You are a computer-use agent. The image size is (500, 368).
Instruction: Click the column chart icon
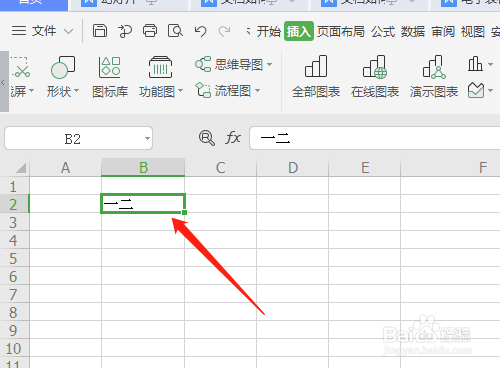coord(475,64)
